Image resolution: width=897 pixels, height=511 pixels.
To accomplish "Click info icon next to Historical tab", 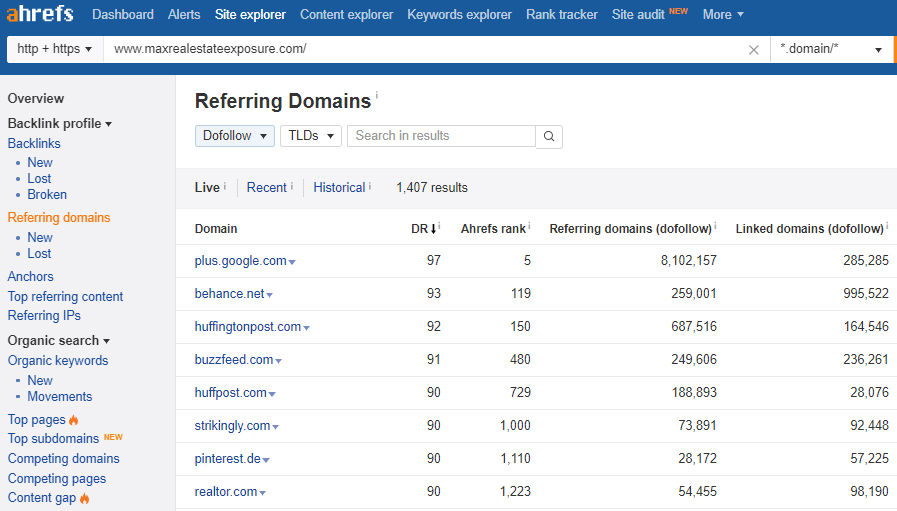I will coord(370,185).
